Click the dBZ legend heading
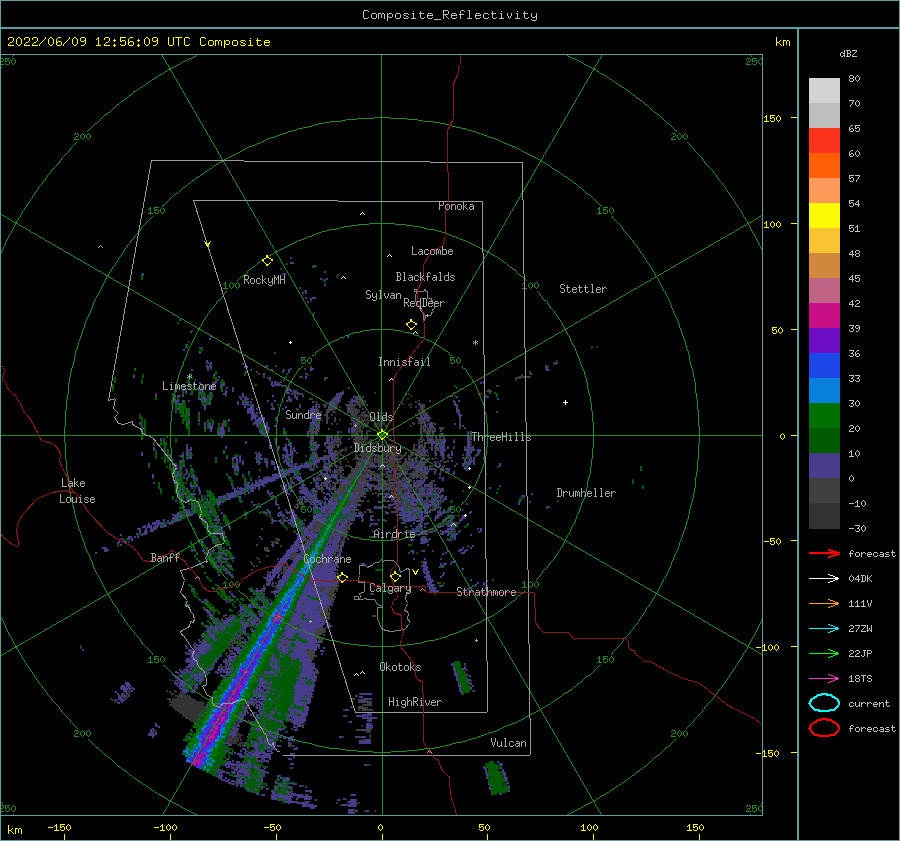Image resolution: width=900 pixels, height=841 pixels. click(x=848, y=53)
